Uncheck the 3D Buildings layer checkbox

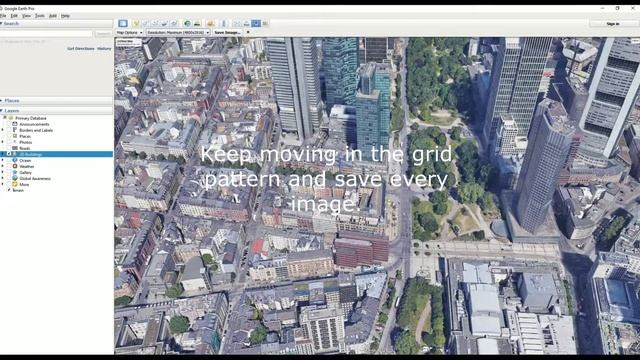(9, 154)
